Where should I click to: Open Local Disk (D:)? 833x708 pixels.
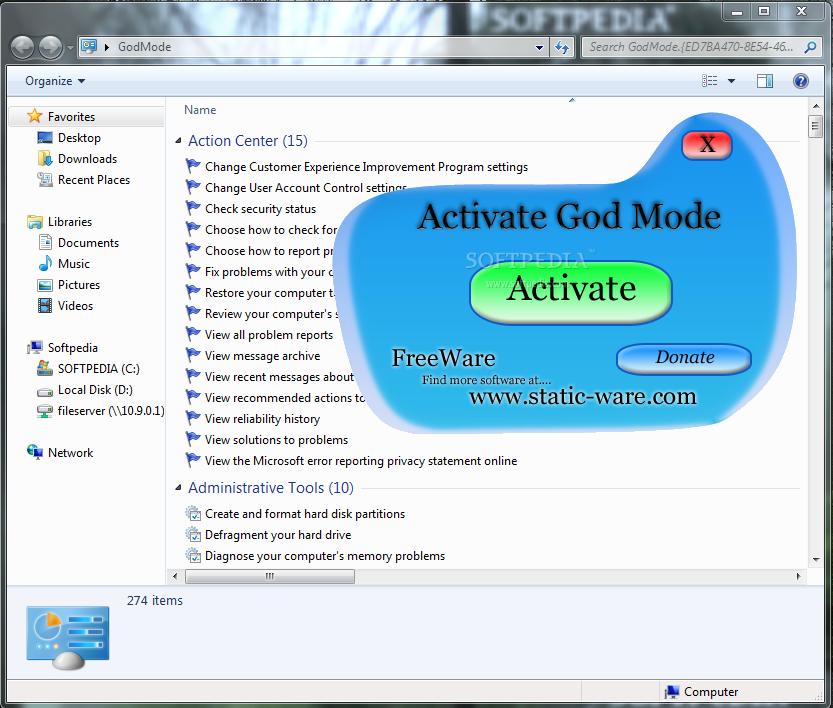95,390
